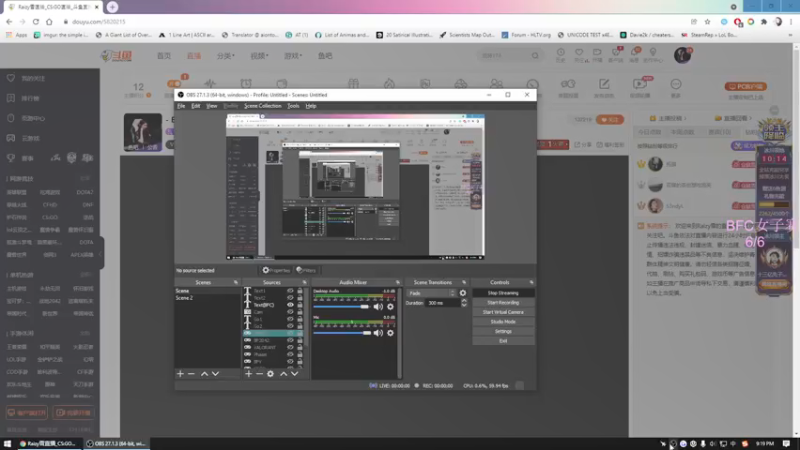
Task: Toggle visibility of VALORANT source
Action: point(290,347)
